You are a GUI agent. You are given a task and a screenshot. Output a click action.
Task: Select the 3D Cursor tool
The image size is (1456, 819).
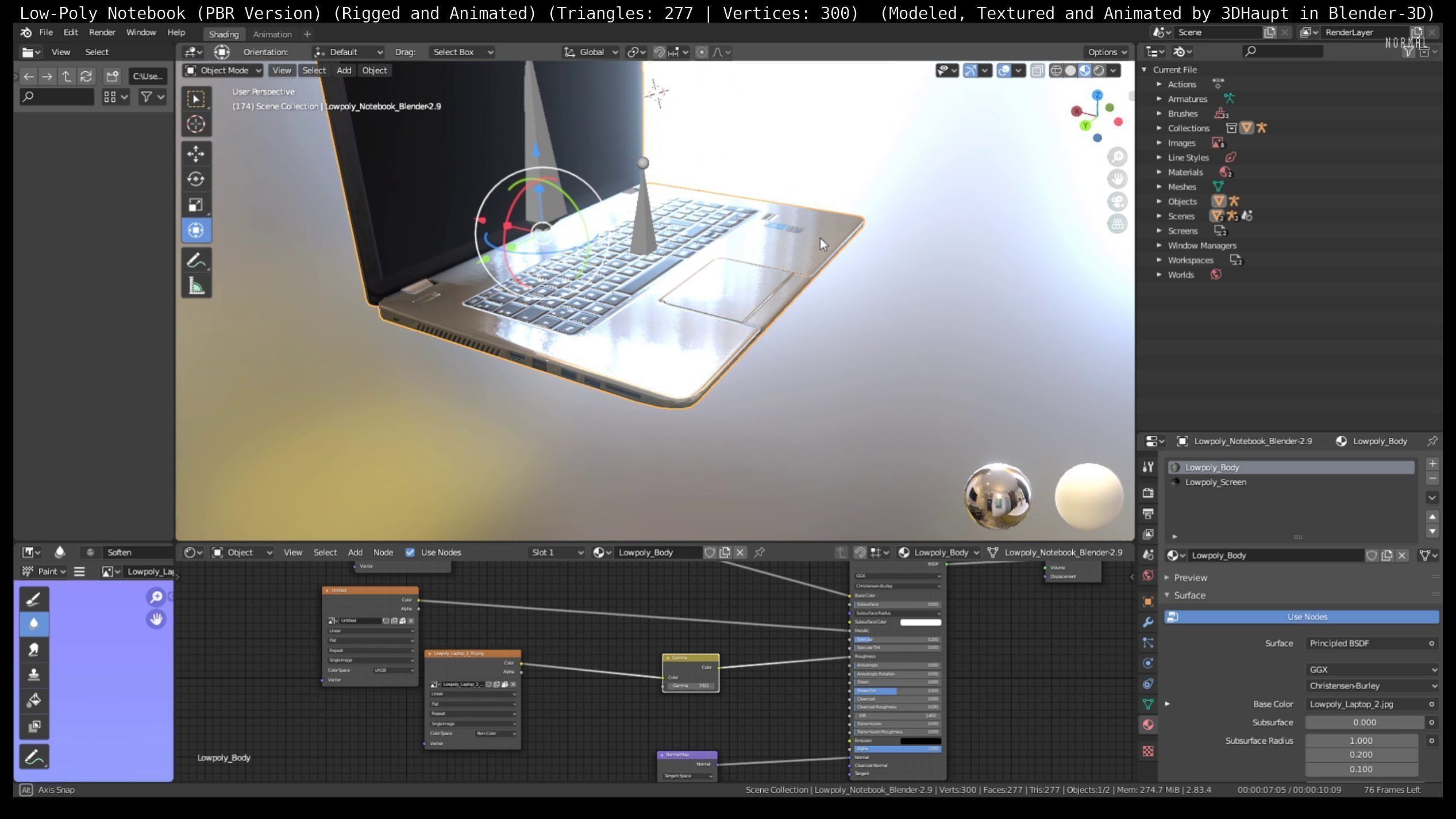pos(196,124)
